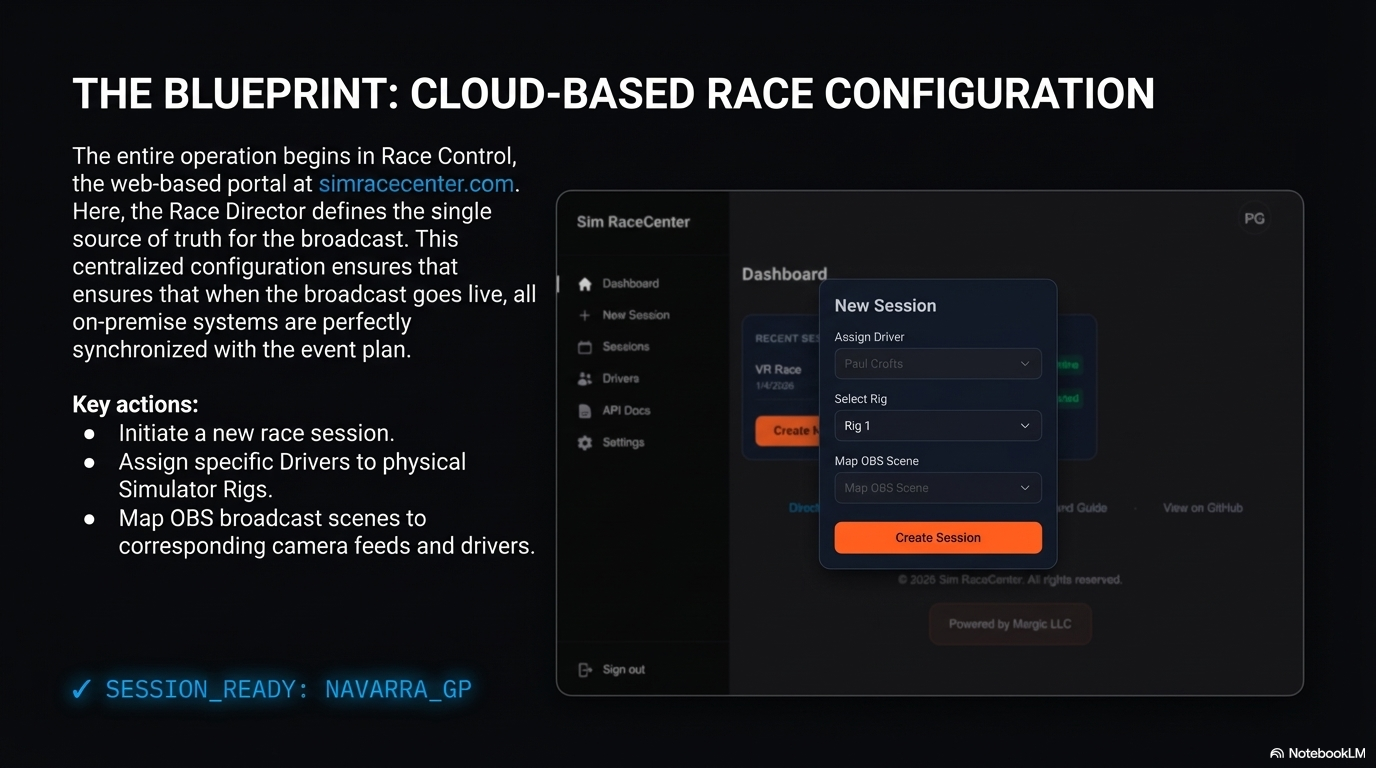Viewport: 1376px width, 768px height.
Task: Click the Settings gear icon
Action: (x=585, y=442)
